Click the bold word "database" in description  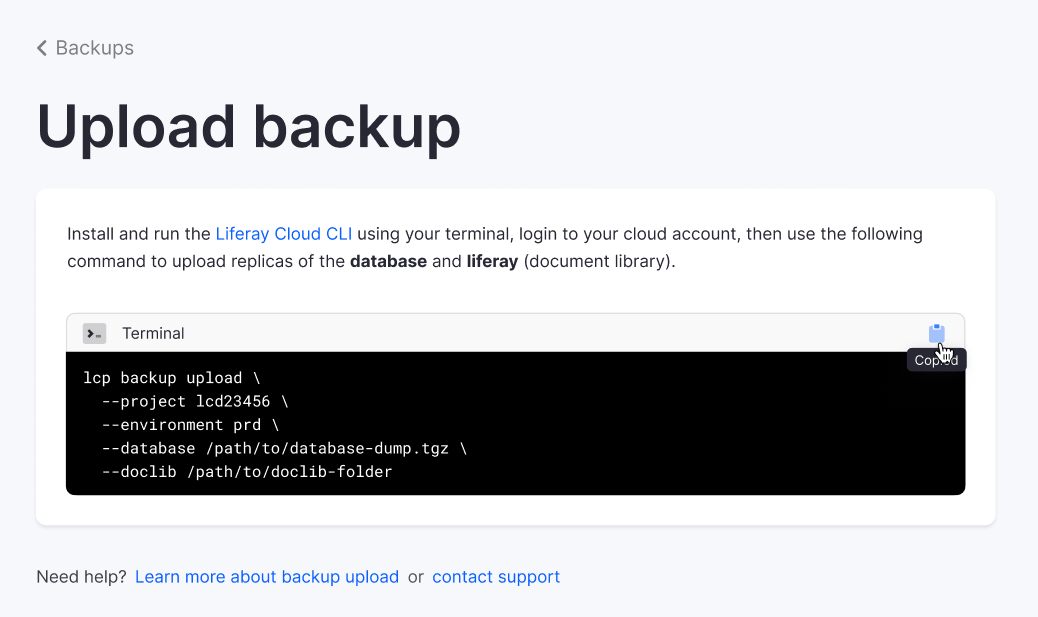[388, 262]
